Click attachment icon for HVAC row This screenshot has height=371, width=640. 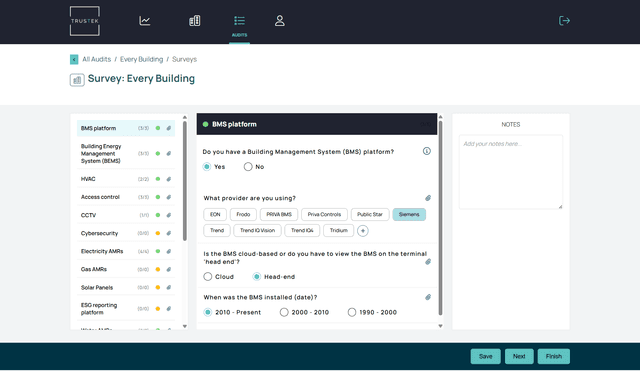click(x=169, y=179)
